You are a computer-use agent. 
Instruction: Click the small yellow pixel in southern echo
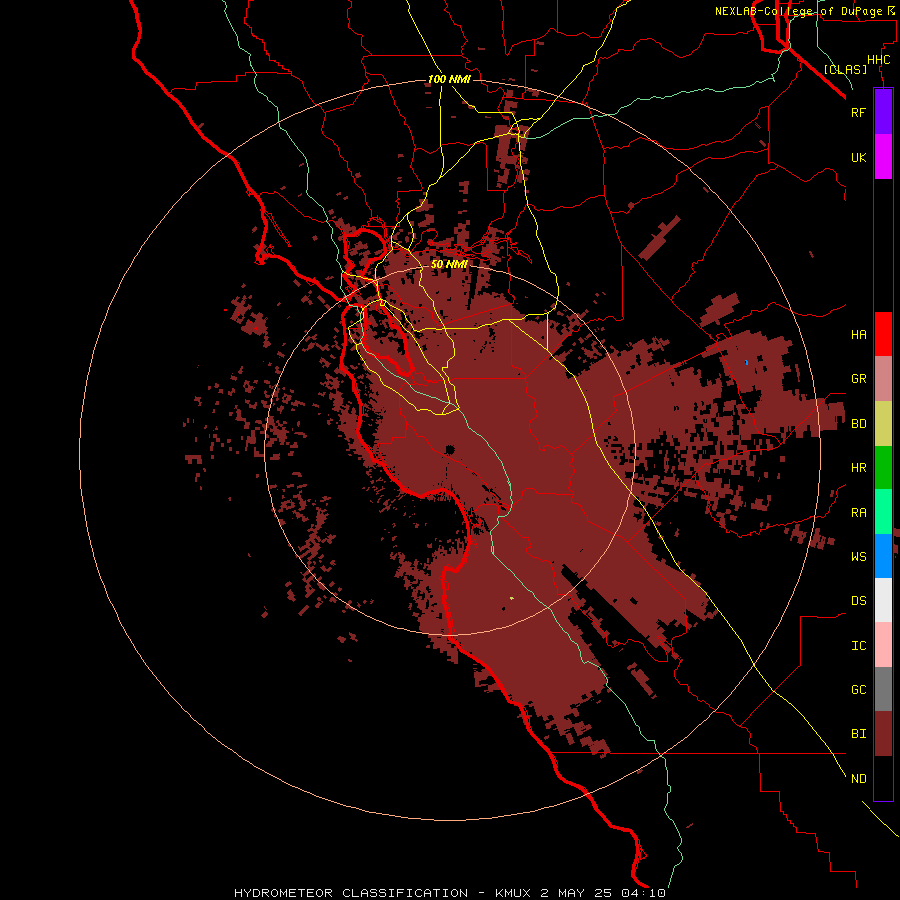(x=511, y=599)
